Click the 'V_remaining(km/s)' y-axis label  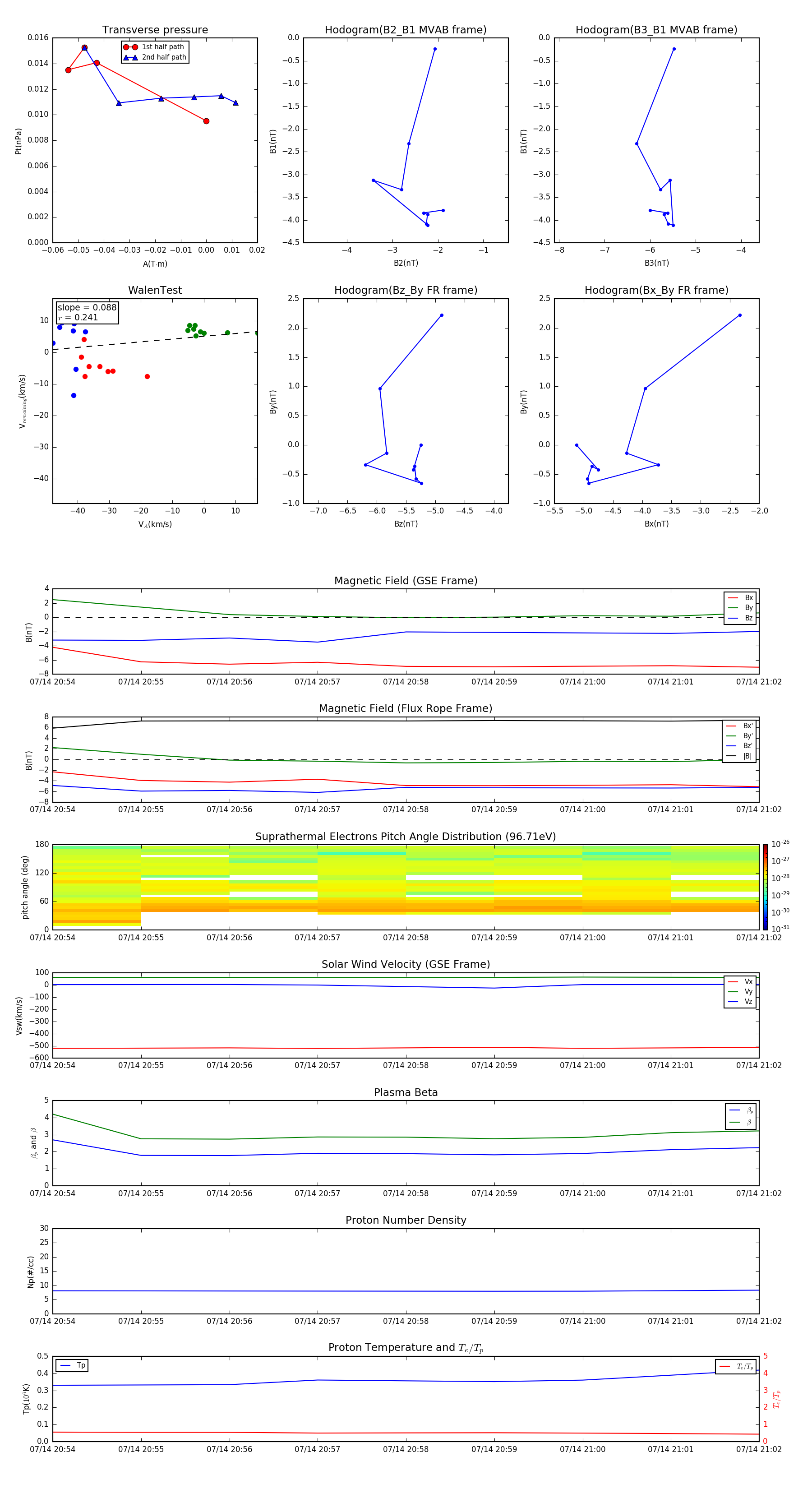point(22,401)
